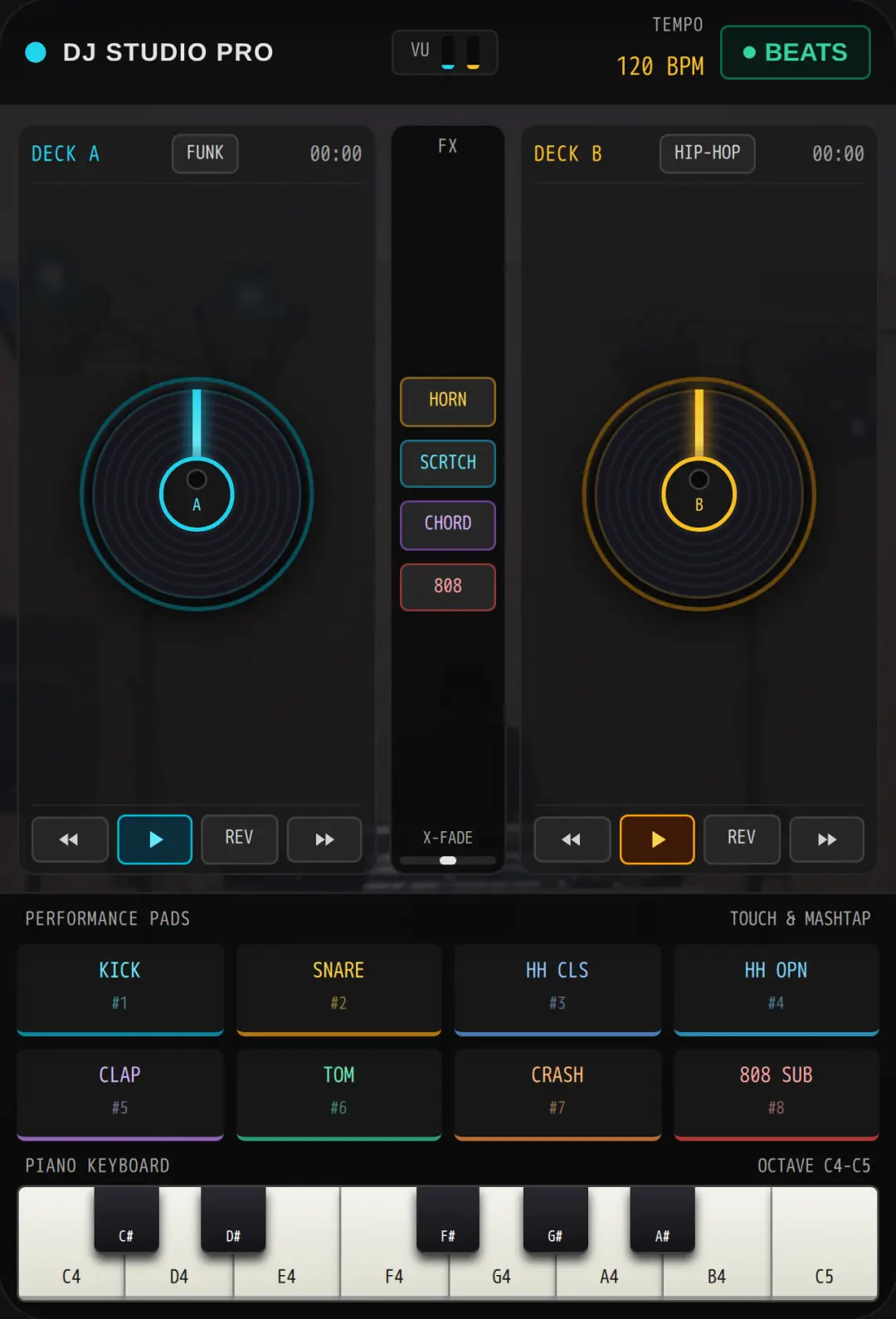Click the OCTAVE C4-C5 label
The image size is (896, 1319).
(x=814, y=1166)
